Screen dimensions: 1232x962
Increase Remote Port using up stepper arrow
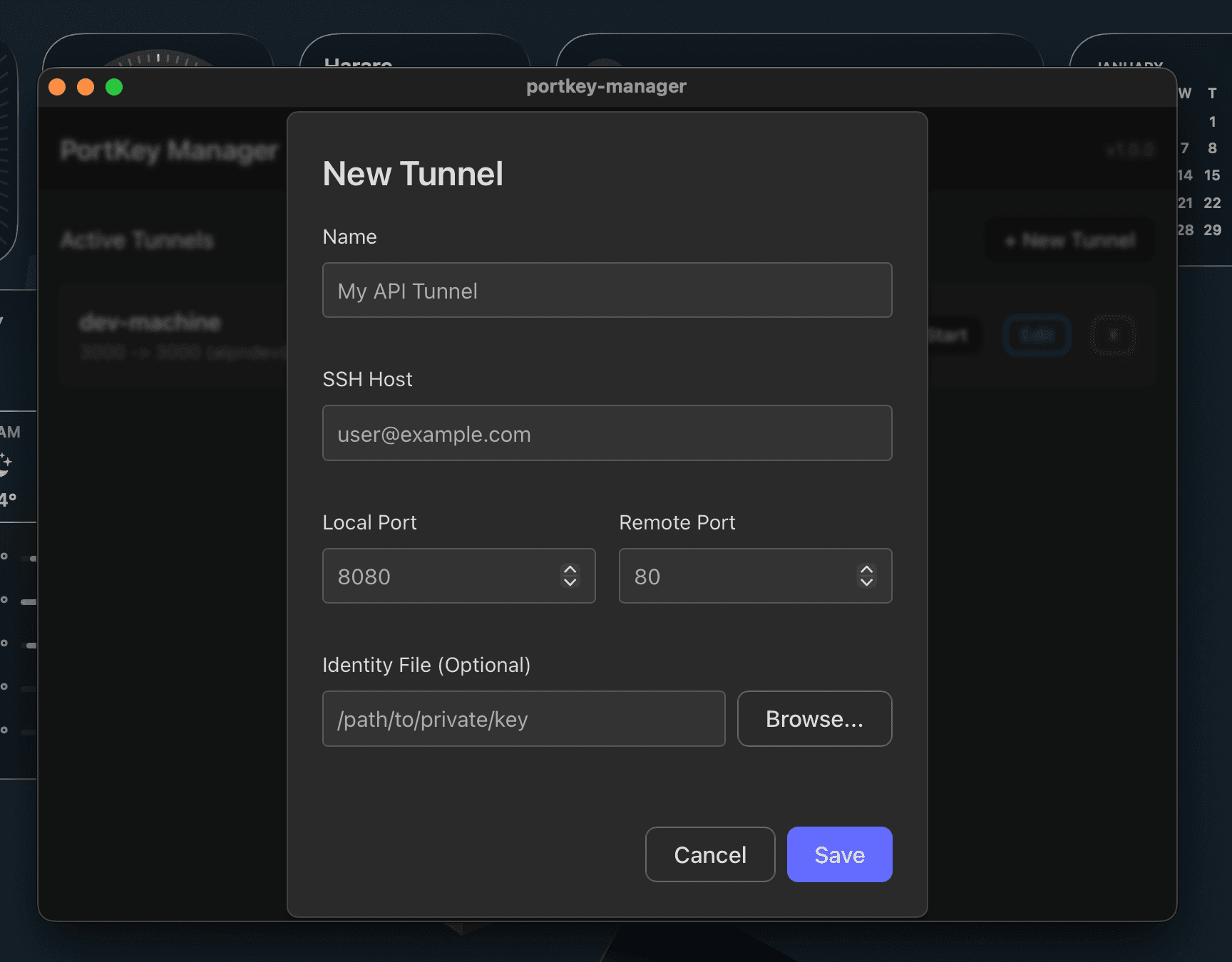tap(866, 569)
